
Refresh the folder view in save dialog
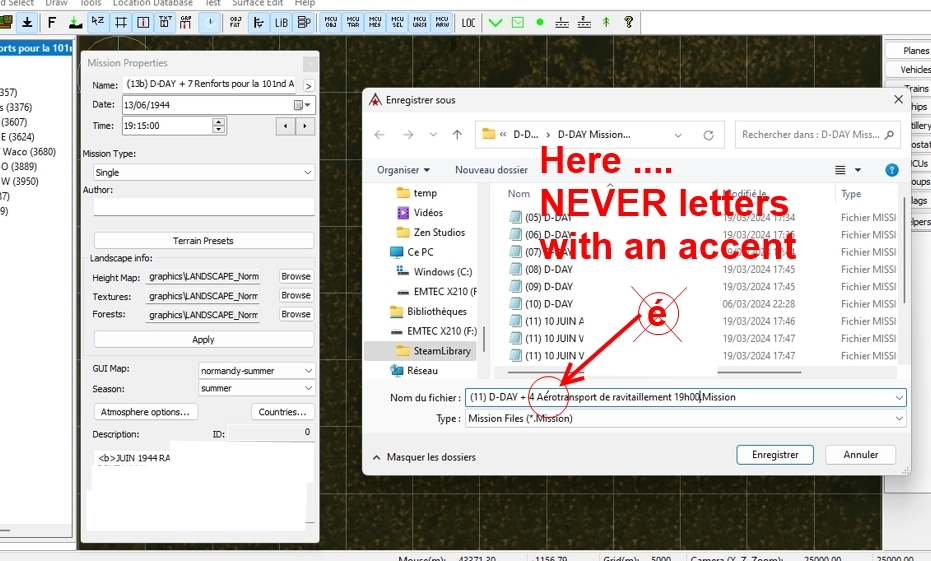pyautogui.click(x=708, y=135)
